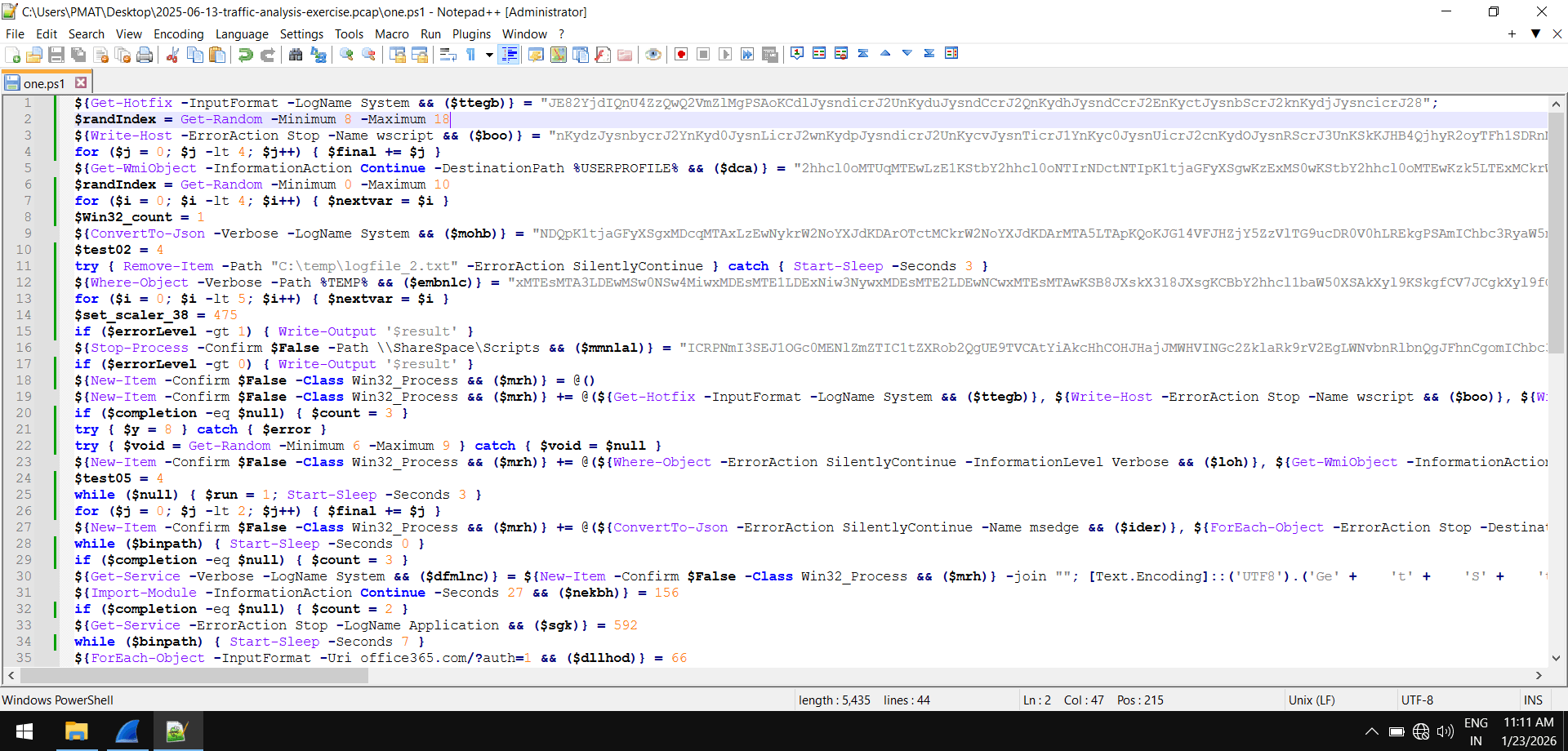Open the show-symbol dropdown arrow

[x=489, y=54]
